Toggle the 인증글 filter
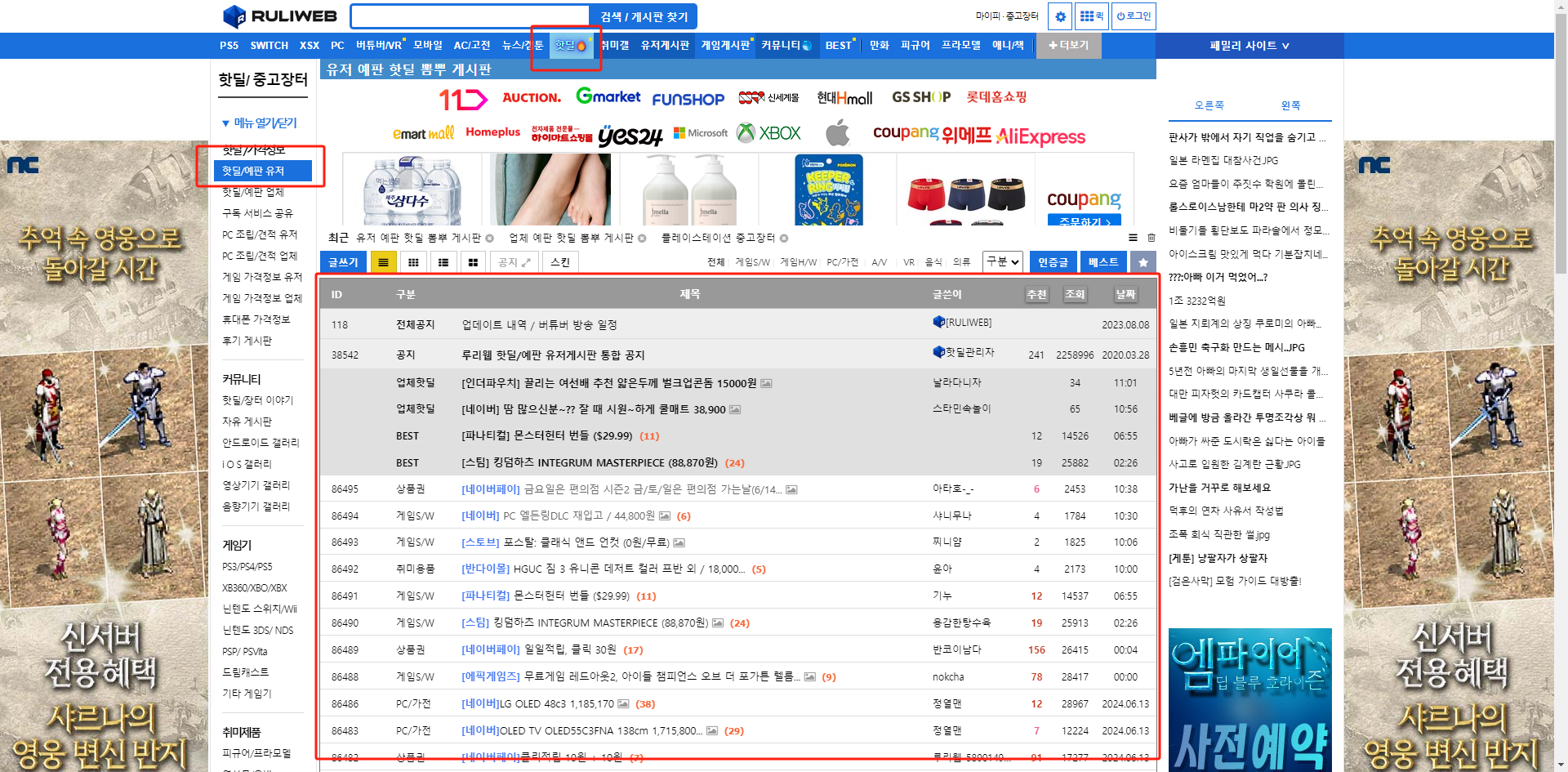The image size is (1568, 772). coord(1053,262)
